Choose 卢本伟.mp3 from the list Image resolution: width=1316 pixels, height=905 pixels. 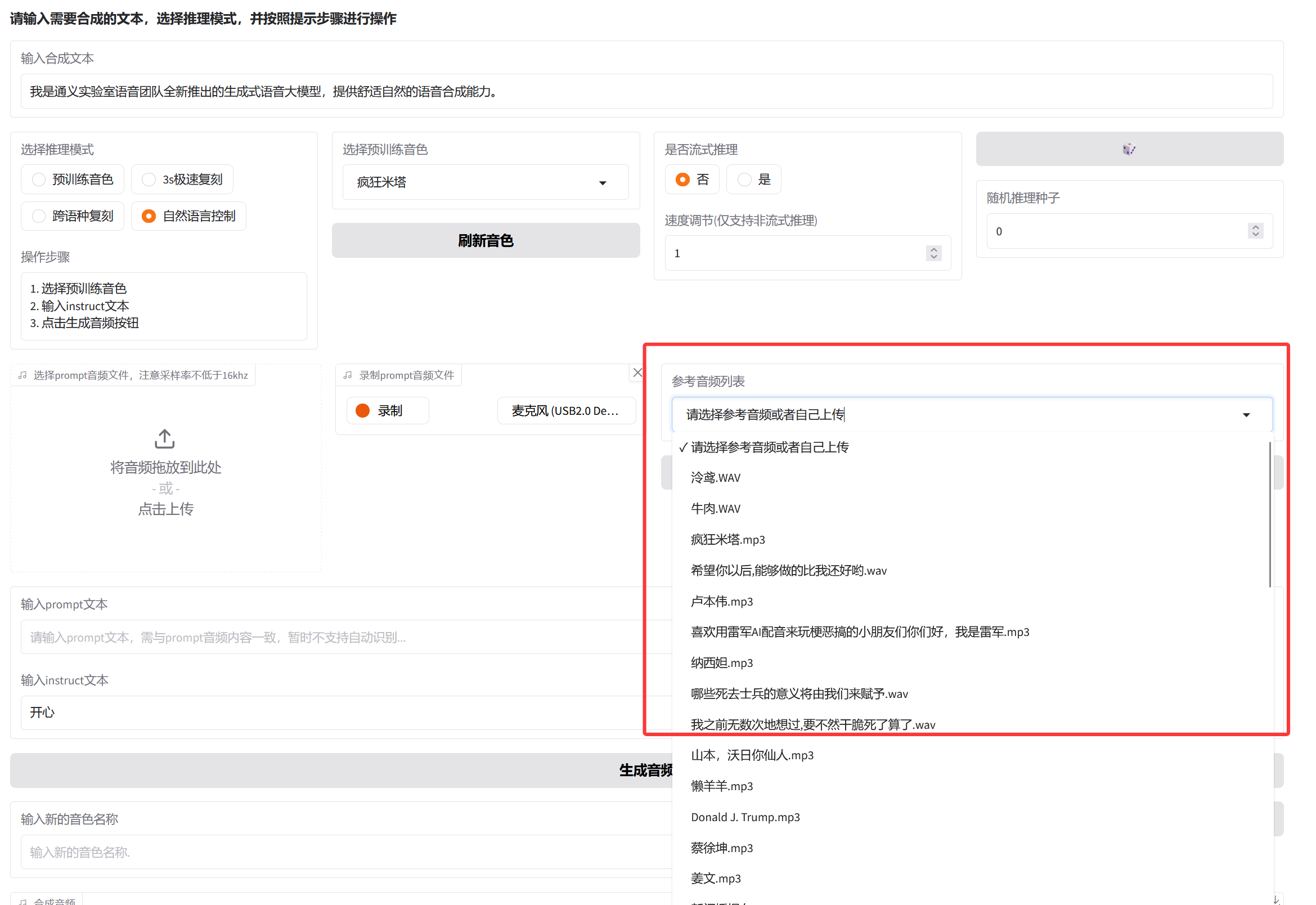point(721,601)
